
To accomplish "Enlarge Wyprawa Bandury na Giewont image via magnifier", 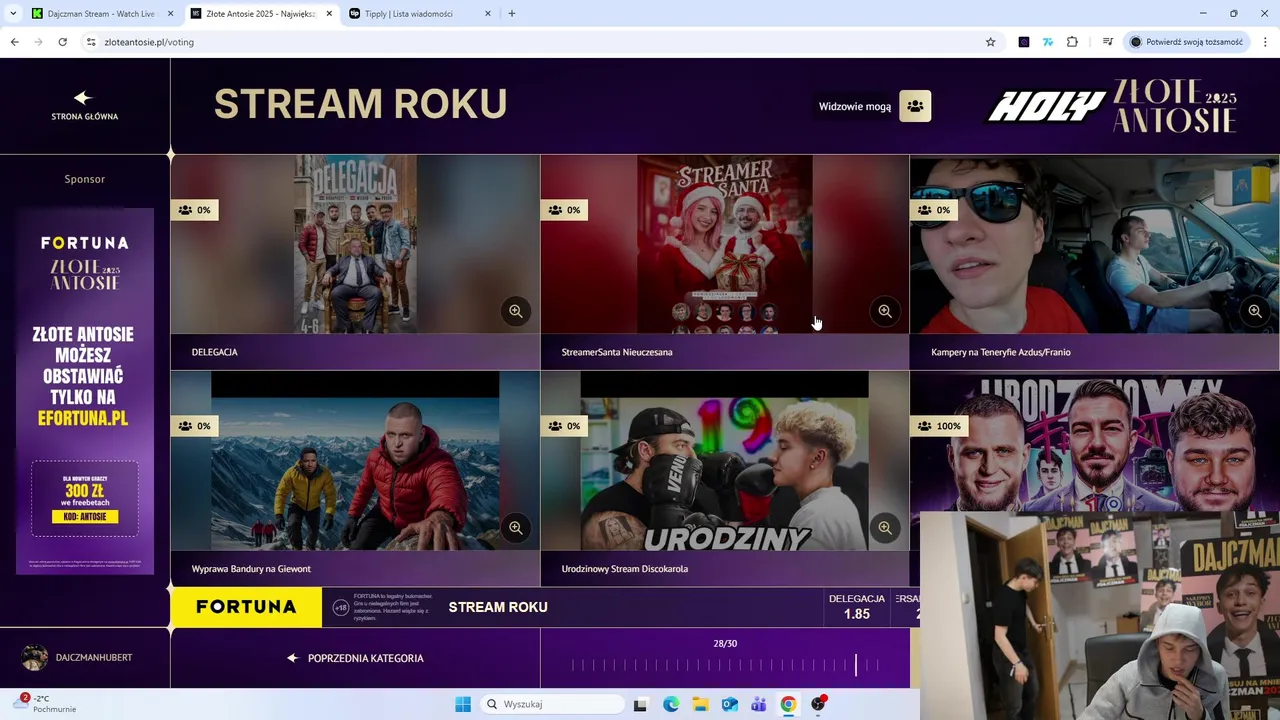I will coord(516,527).
